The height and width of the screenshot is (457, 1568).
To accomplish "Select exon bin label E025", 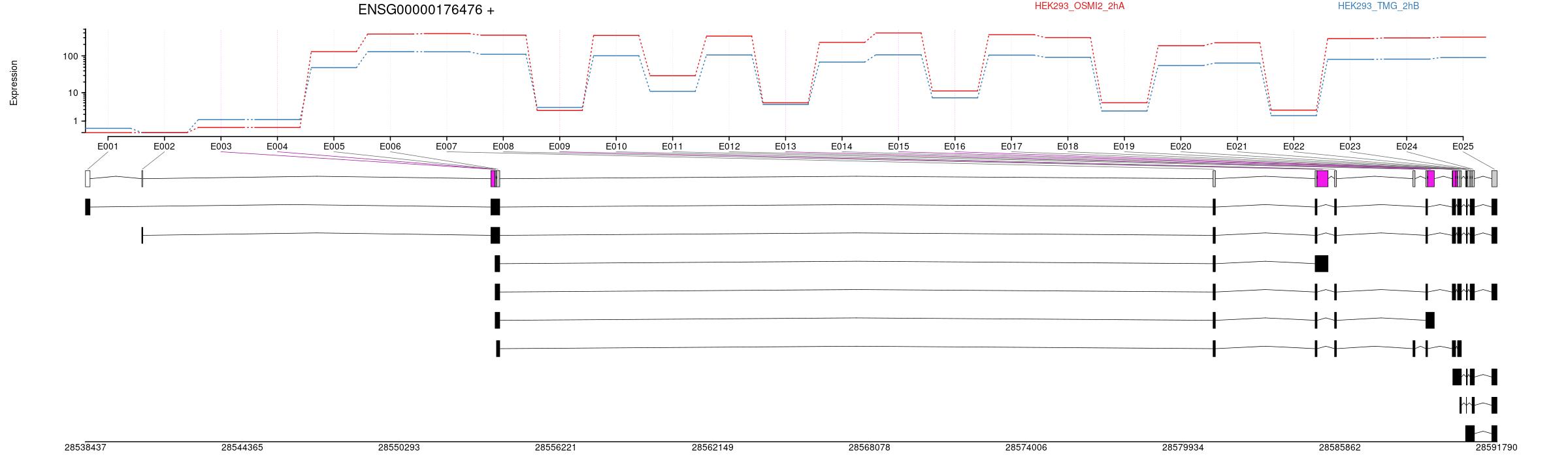I will tap(1463, 147).
